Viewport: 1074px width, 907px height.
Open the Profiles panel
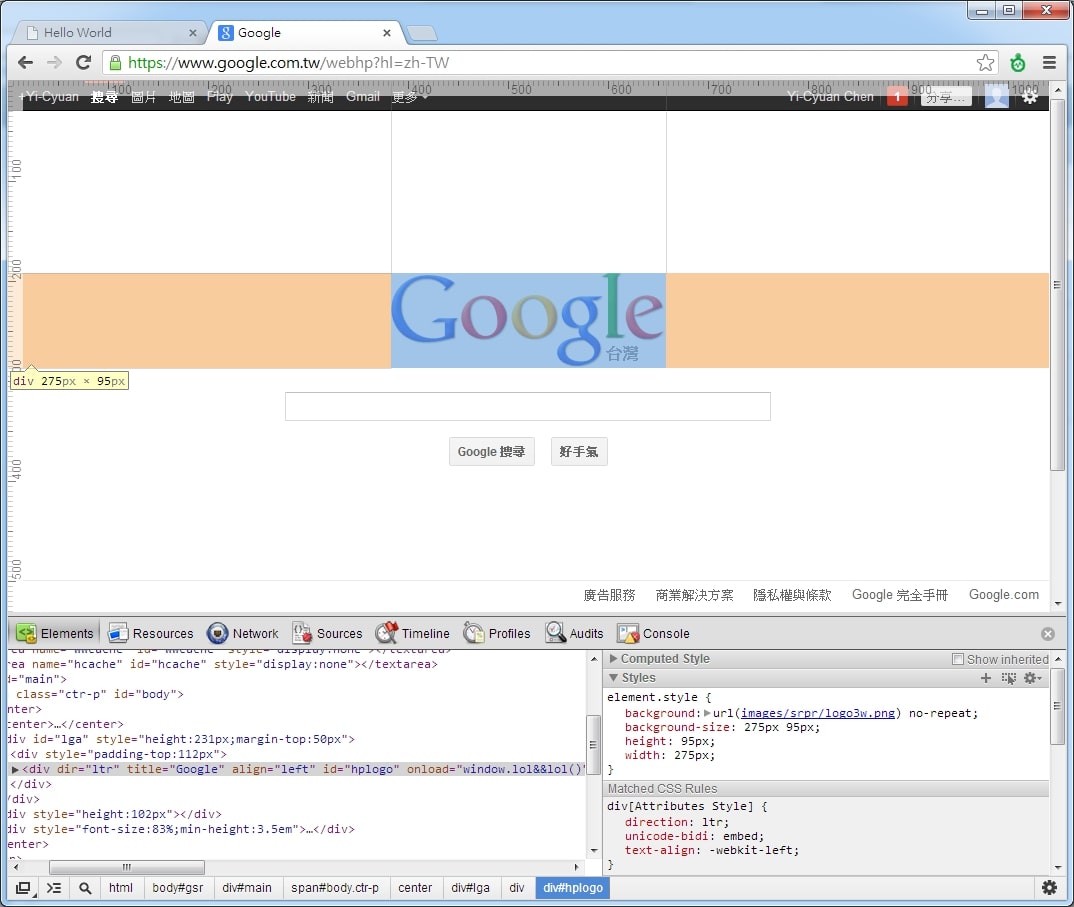pos(497,633)
